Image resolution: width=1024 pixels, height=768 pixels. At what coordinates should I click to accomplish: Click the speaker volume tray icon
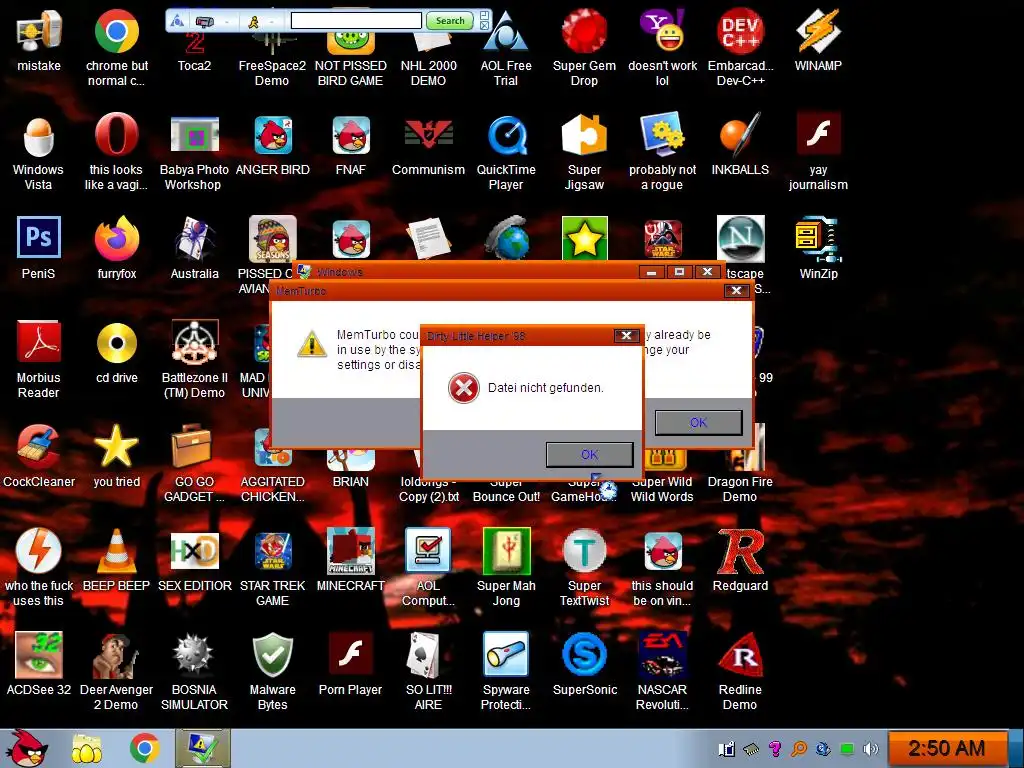(x=870, y=748)
